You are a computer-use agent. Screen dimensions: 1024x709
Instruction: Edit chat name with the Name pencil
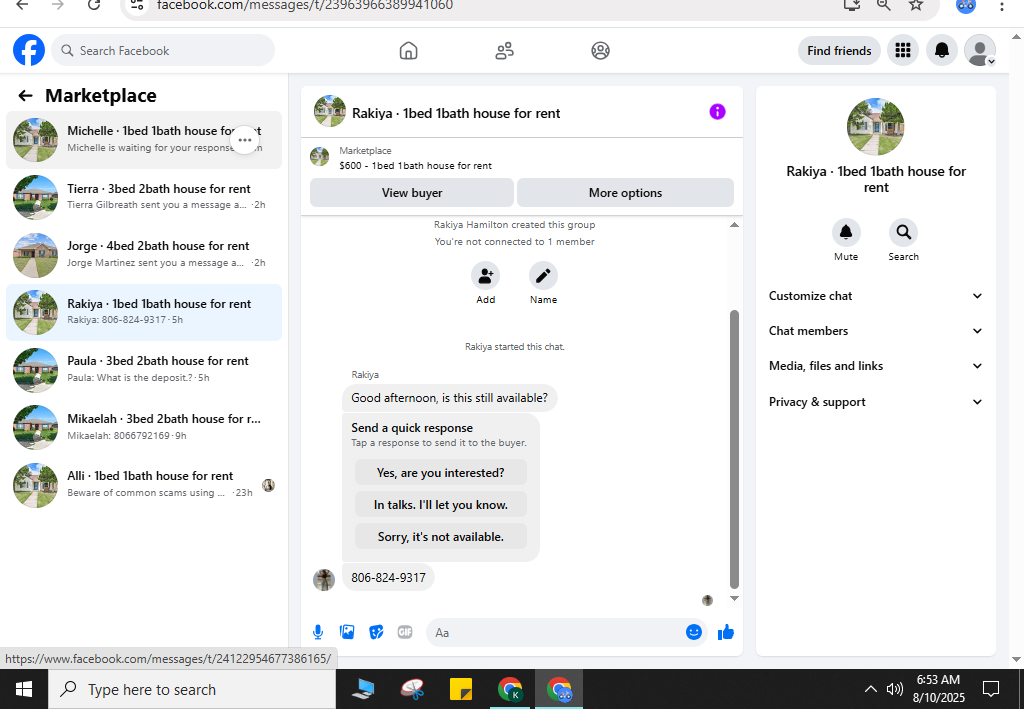point(543,276)
